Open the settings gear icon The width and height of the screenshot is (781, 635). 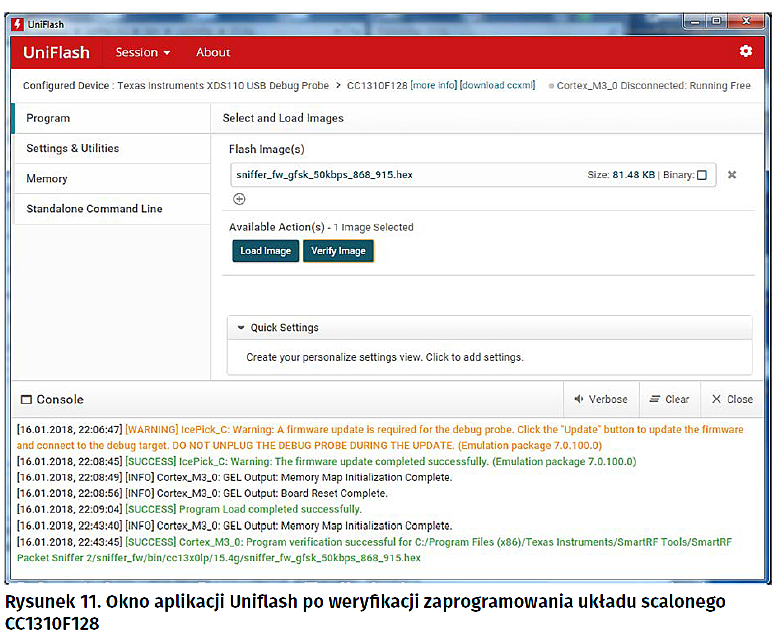[745, 51]
